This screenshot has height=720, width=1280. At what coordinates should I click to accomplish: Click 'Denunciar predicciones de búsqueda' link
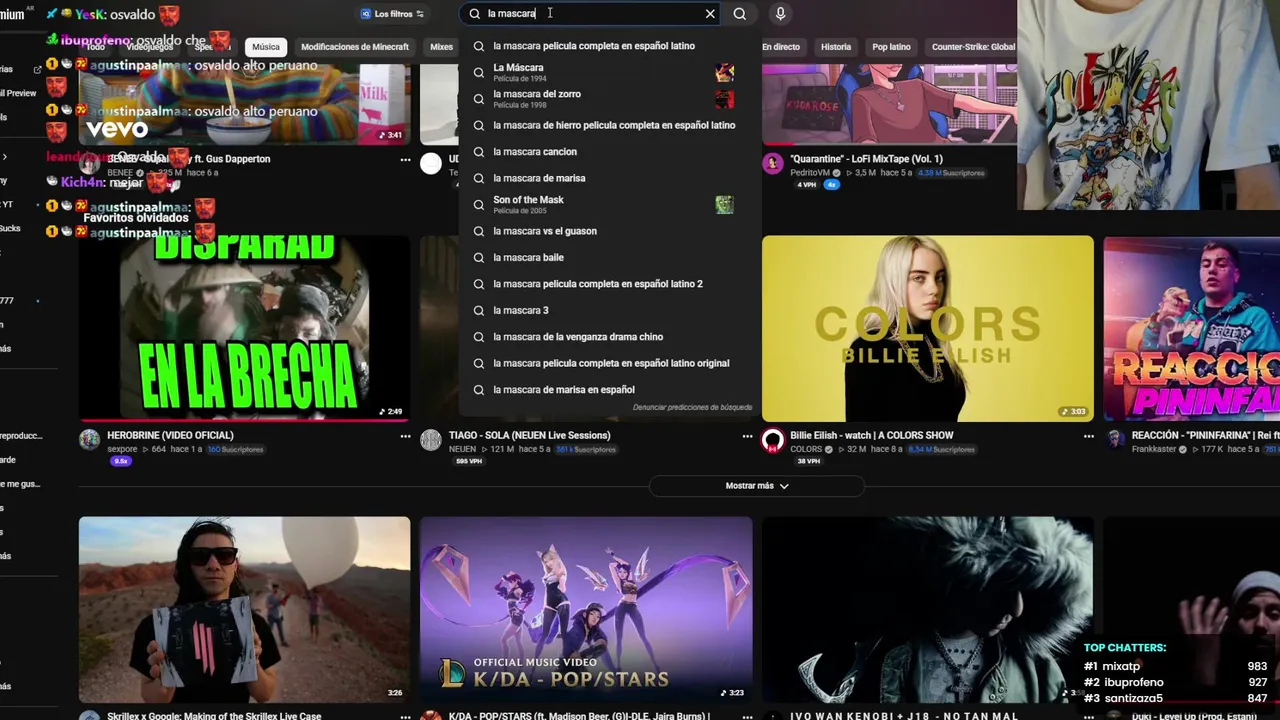[x=692, y=407]
